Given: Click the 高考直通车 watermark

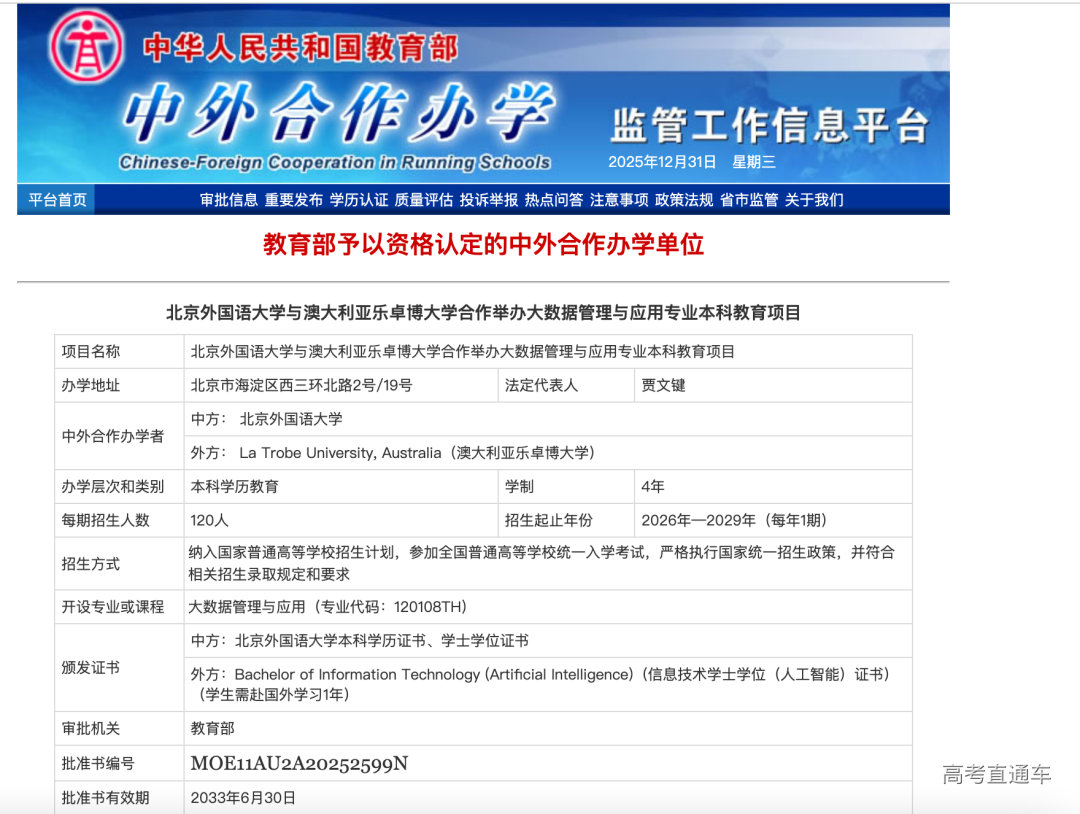Looking at the screenshot, I should click(996, 774).
